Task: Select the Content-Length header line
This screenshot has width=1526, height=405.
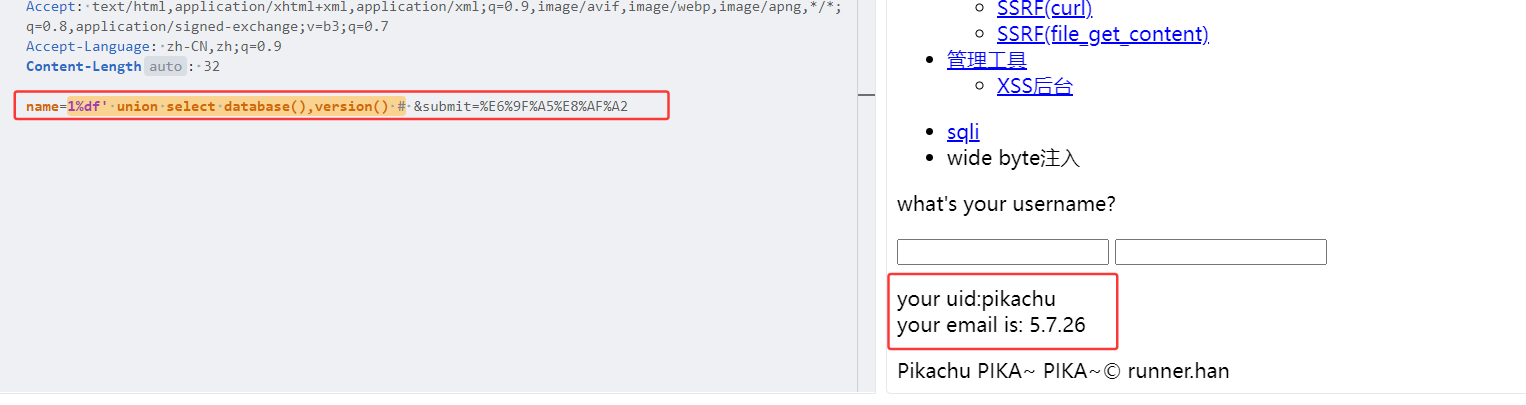Action: [123, 67]
